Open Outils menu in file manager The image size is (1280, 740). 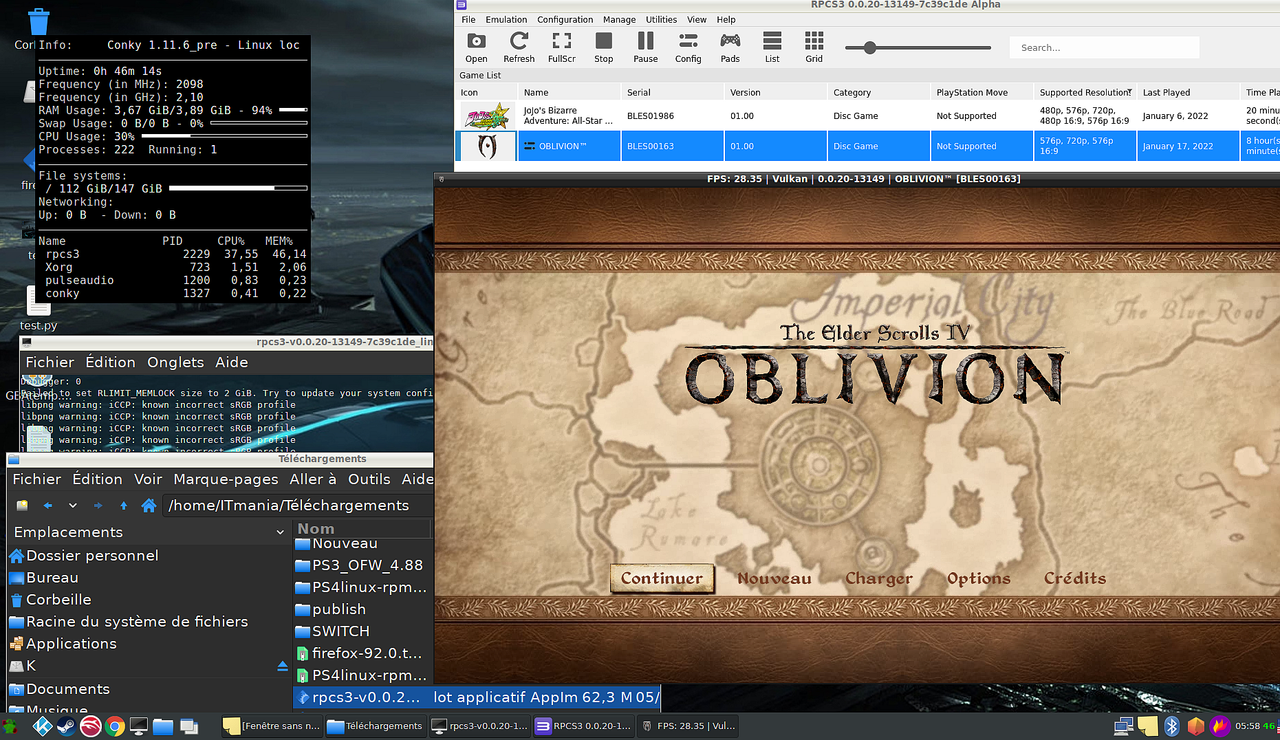pos(369,479)
